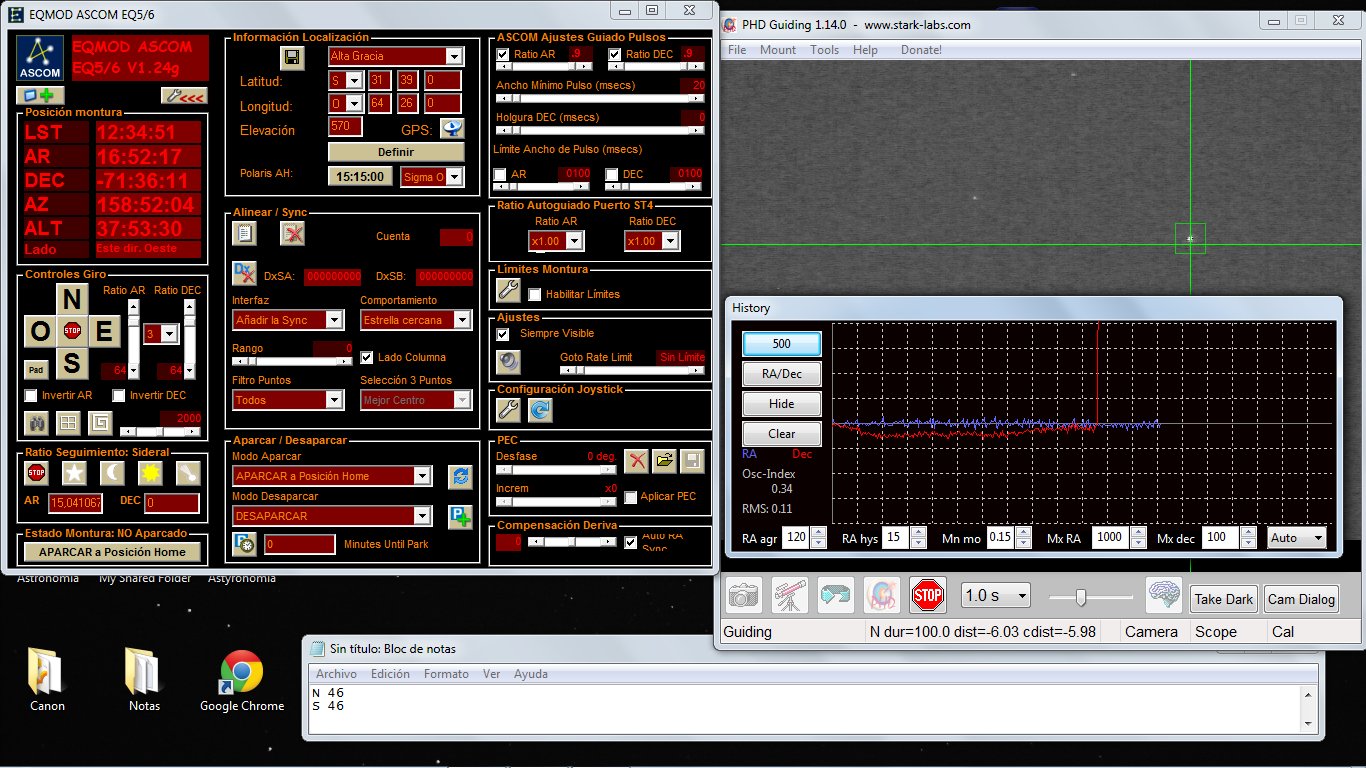
Task: Click the floppy disk save location icon
Action: 292,57
